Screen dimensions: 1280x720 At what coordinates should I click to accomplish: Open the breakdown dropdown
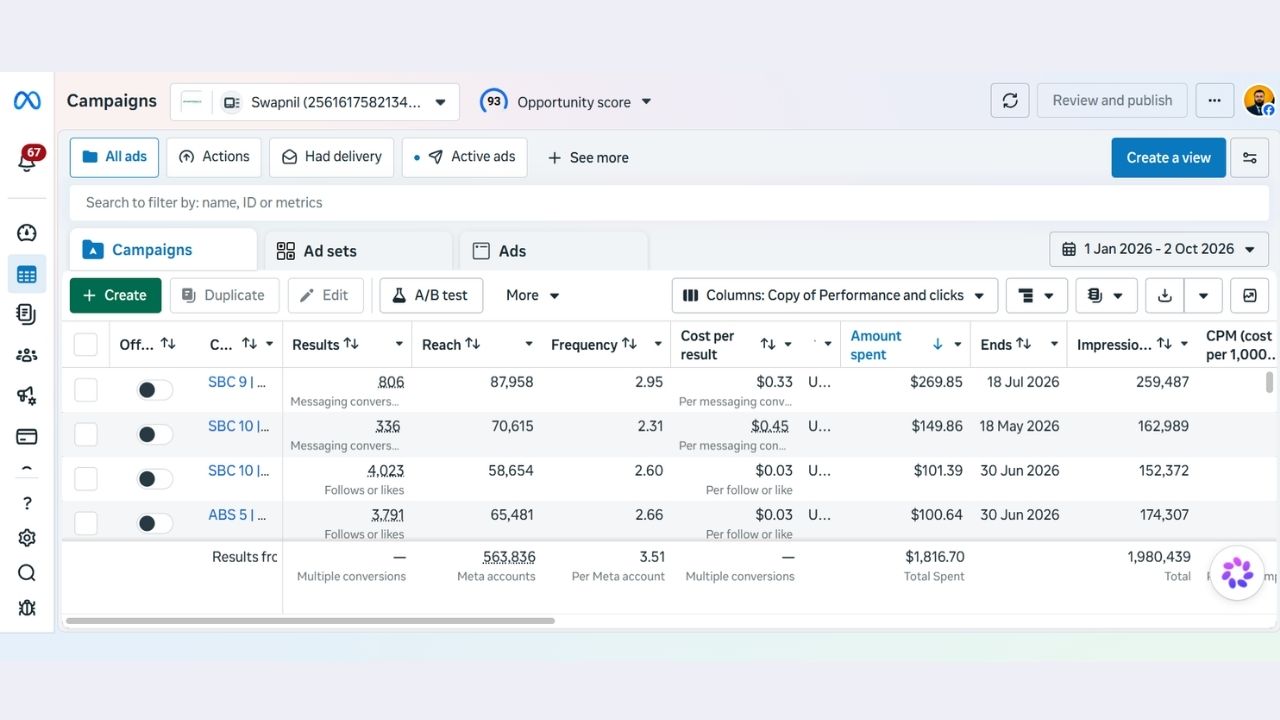(1036, 295)
